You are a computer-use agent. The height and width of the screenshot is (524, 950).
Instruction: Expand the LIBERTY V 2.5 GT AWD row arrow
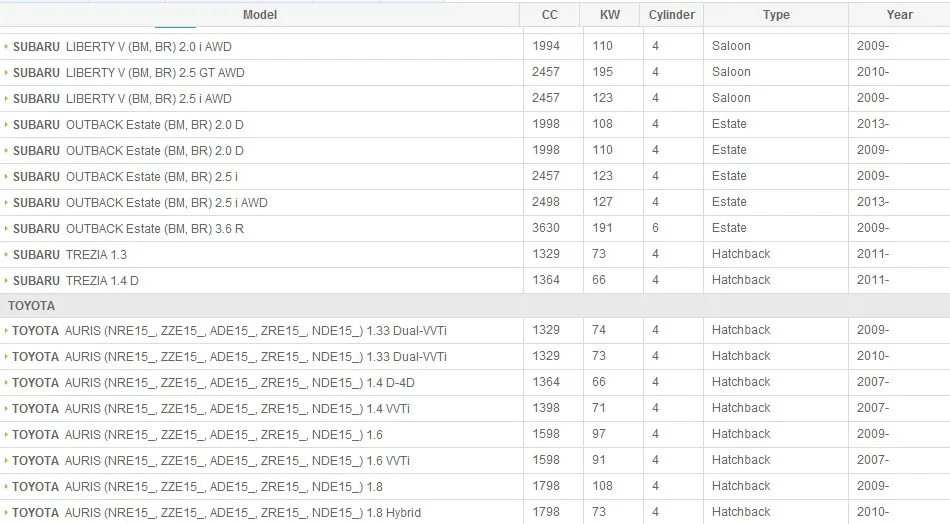pos(6,72)
